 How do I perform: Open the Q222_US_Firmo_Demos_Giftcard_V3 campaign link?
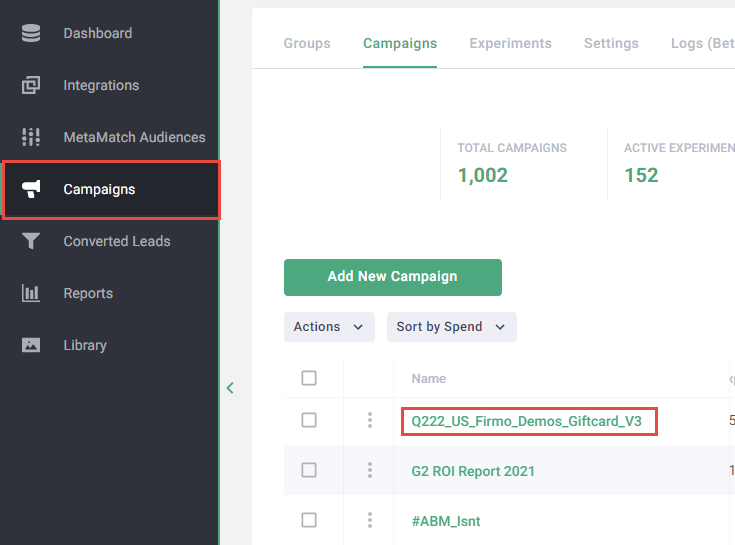point(526,421)
